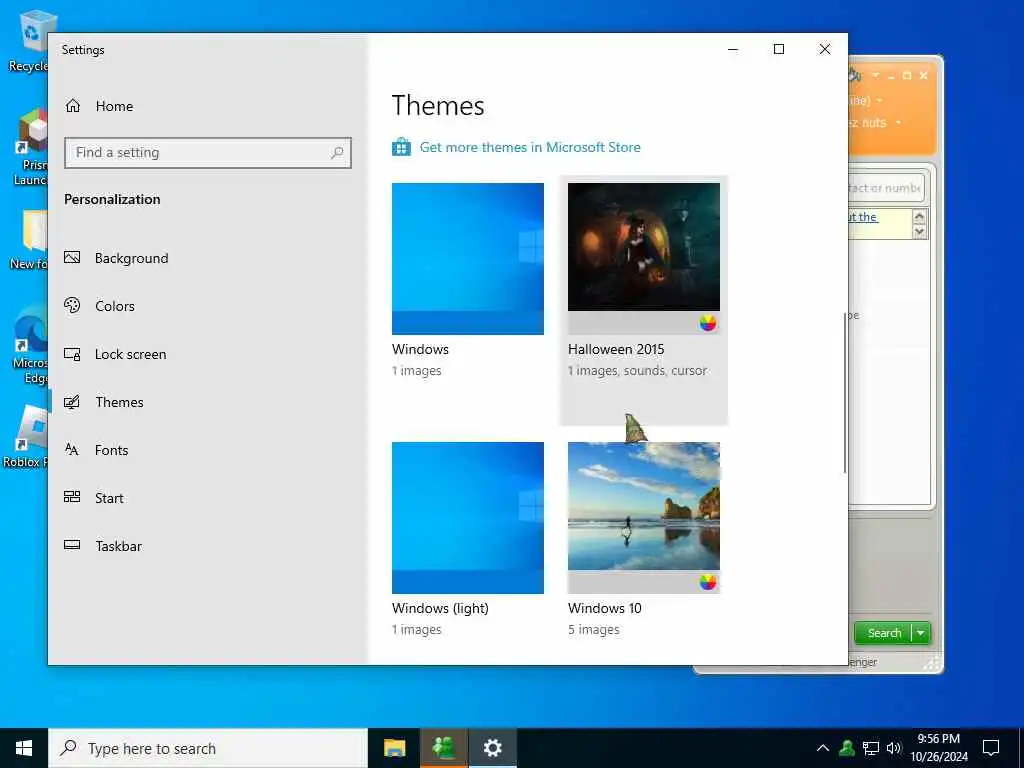Image resolution: width=1024 pixels, height=768 pixels.
Task: Click the underlined link in Messenger banner
Action: tap(863, 217)
